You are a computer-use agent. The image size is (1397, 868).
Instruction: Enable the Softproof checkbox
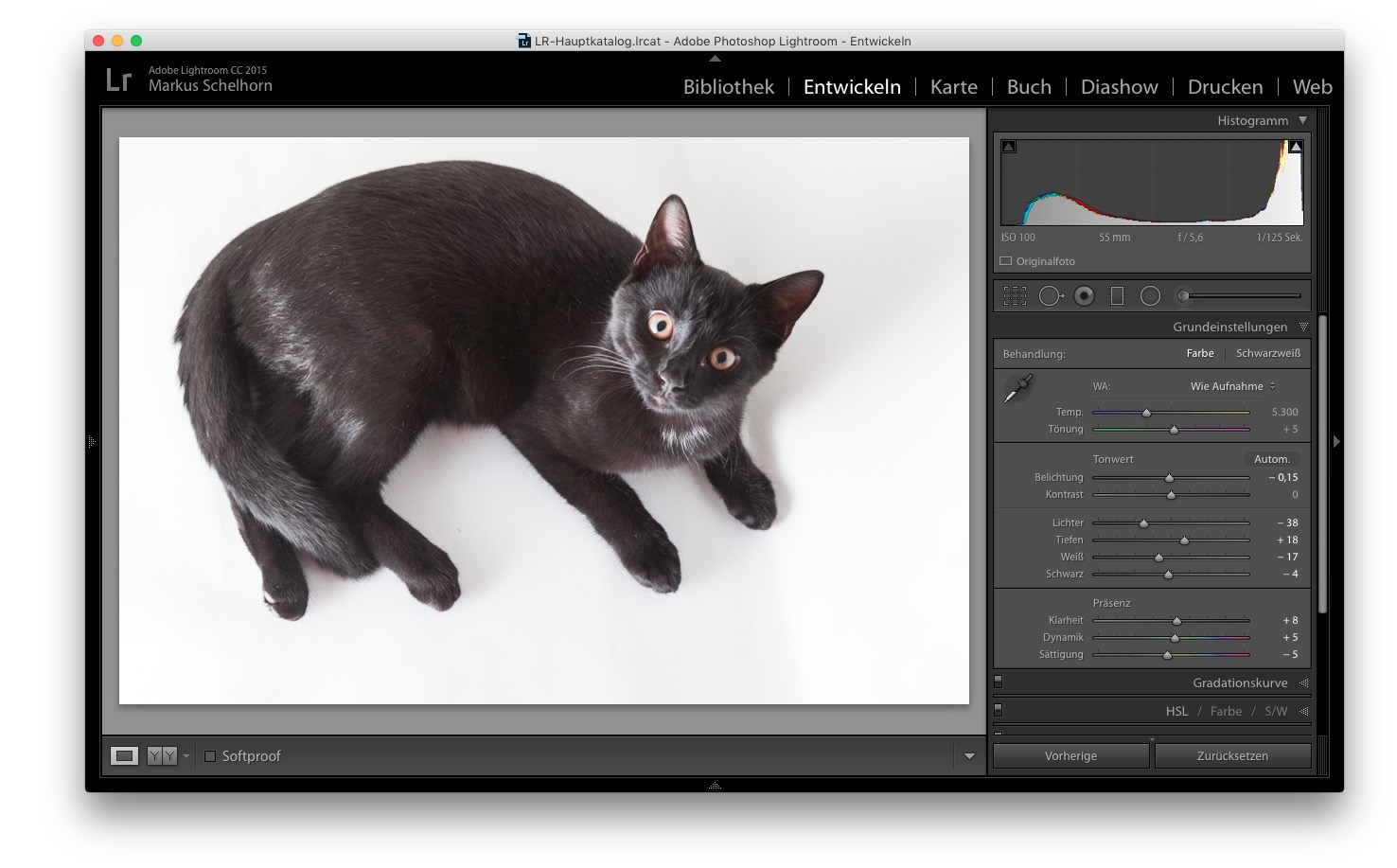pyautogui.click(x=210, y=755)
